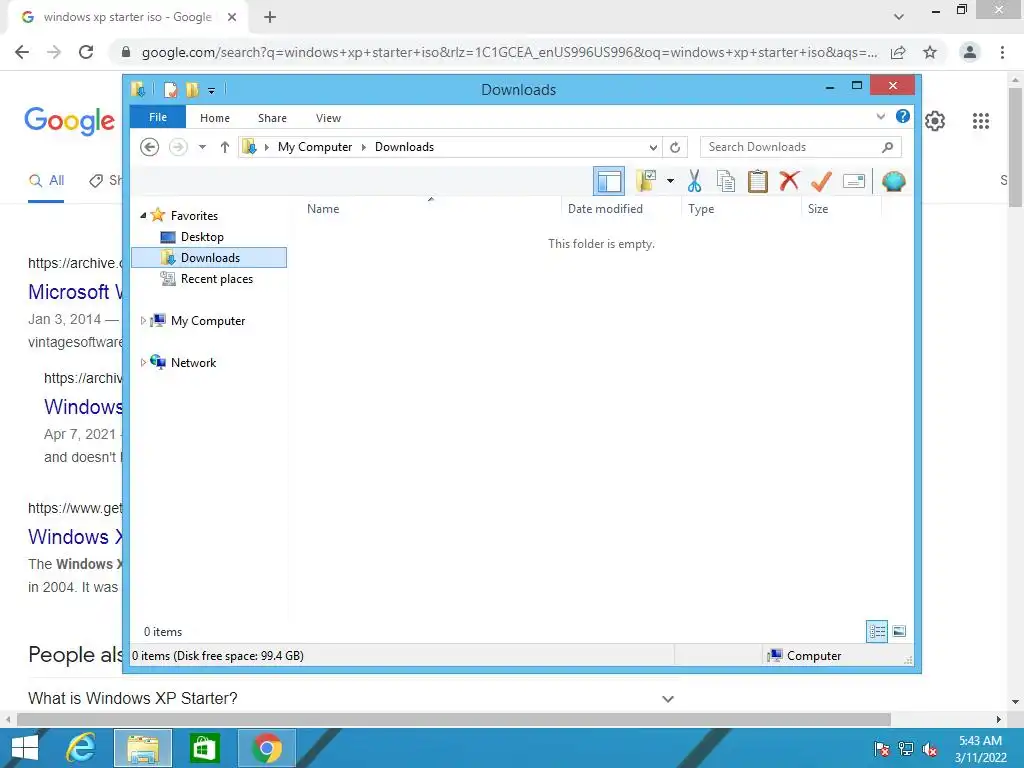Toggle the preview pane layout icon
This screenshot has height=768, width=1024.
pos(609,181)
